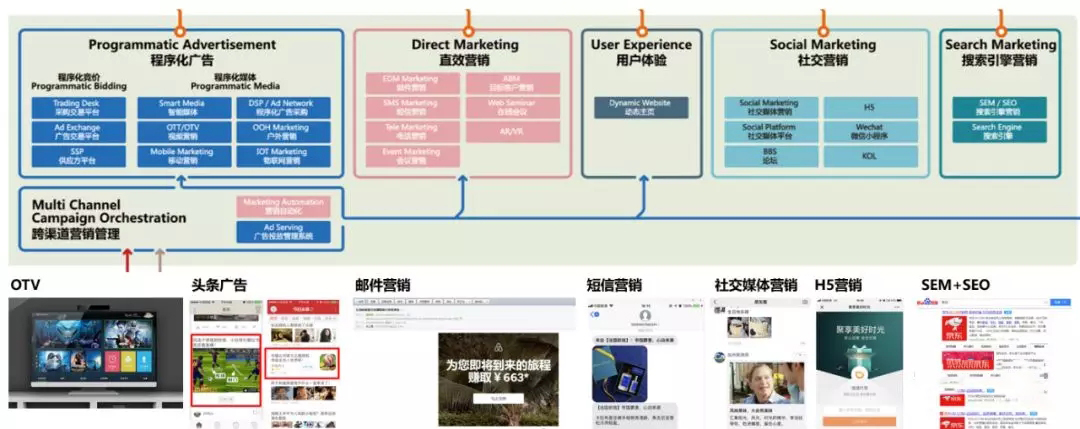Select the Web Seminar box
Image resolution: width=1080 pixels, height=429 pixels.
tap(510, 107)
